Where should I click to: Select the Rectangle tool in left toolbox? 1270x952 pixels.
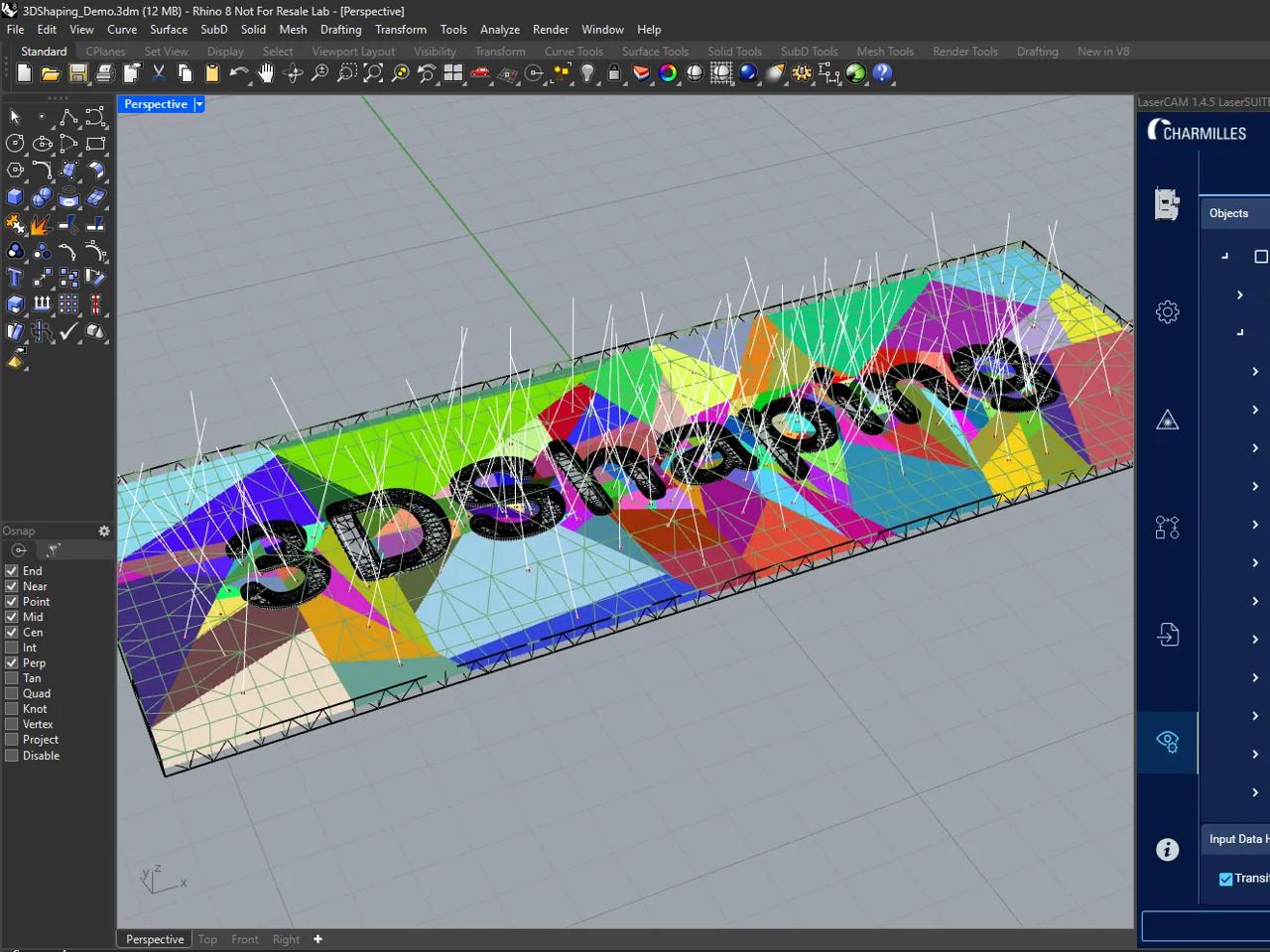(95, 144)
